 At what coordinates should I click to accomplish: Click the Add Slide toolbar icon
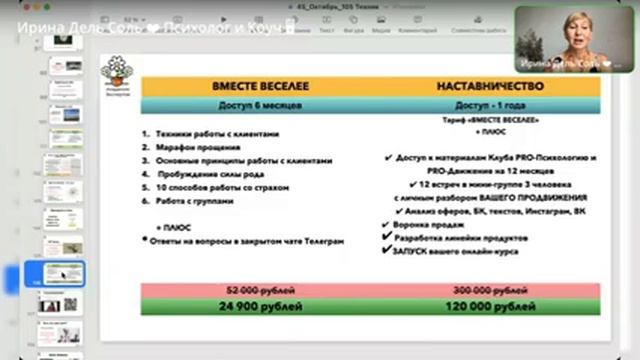pyautogui.click(x=177, y=20)
